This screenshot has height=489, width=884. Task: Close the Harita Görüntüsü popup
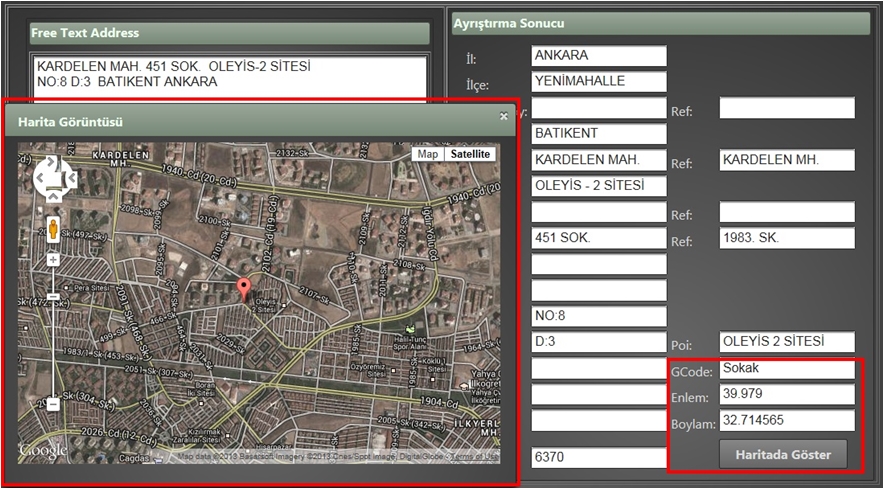click(x=504, y=116)
